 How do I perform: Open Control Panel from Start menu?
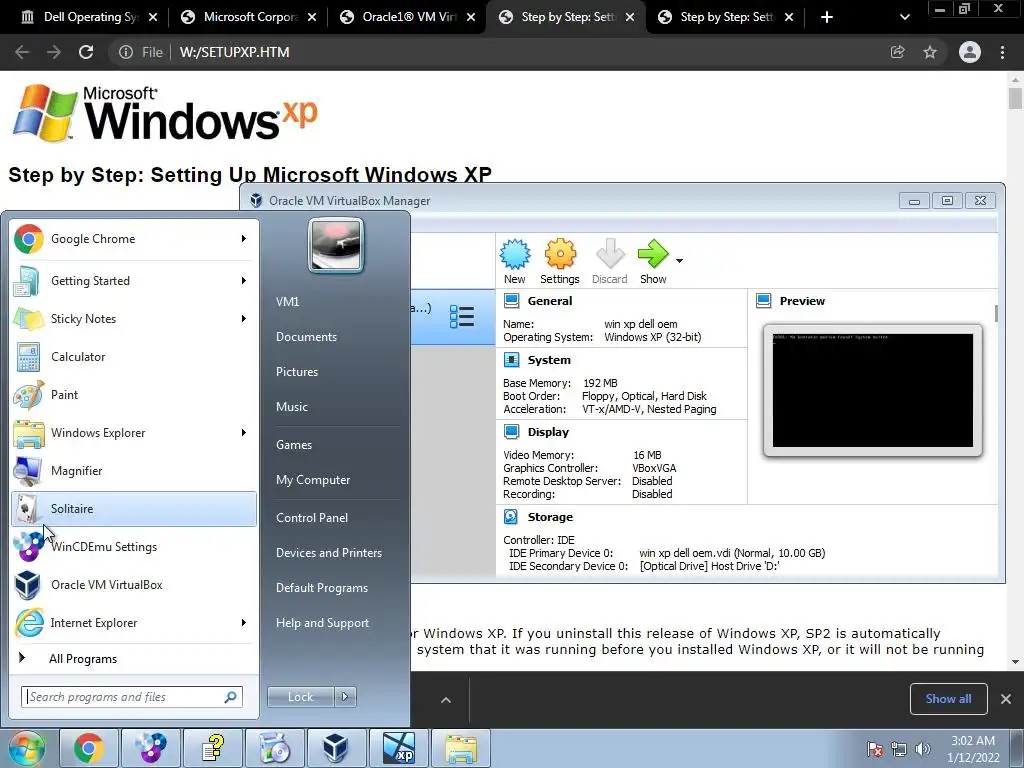[312, 518]
